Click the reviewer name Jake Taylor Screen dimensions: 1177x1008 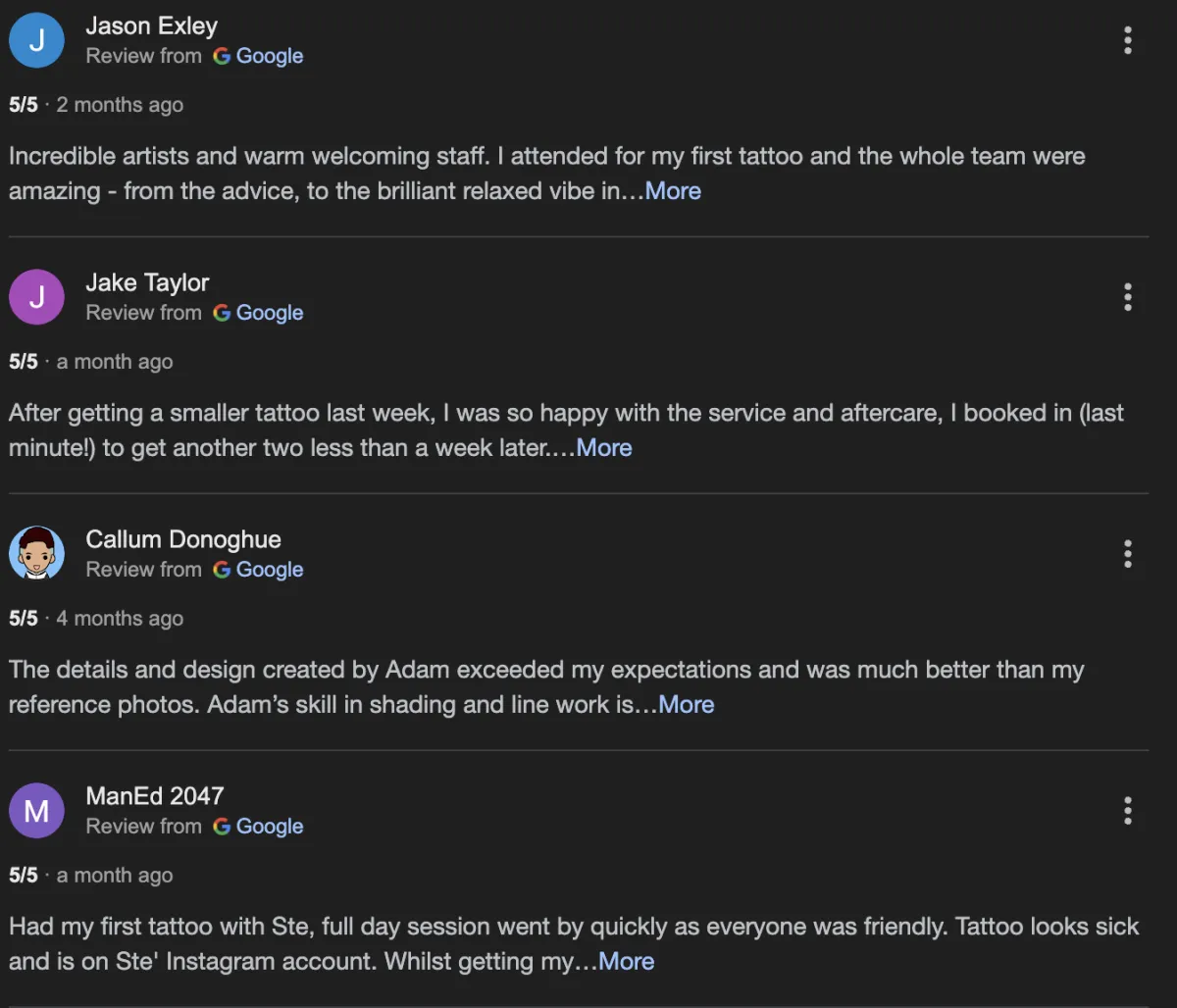[147, 283]
